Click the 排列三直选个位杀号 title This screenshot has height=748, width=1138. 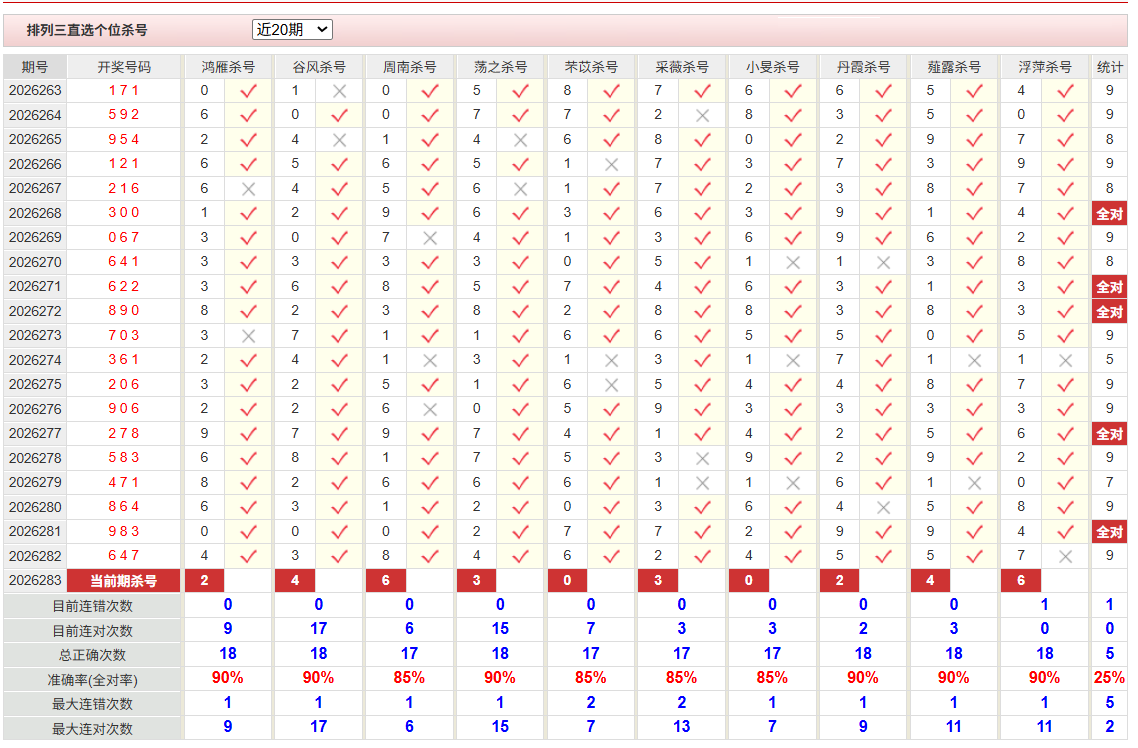87,30
